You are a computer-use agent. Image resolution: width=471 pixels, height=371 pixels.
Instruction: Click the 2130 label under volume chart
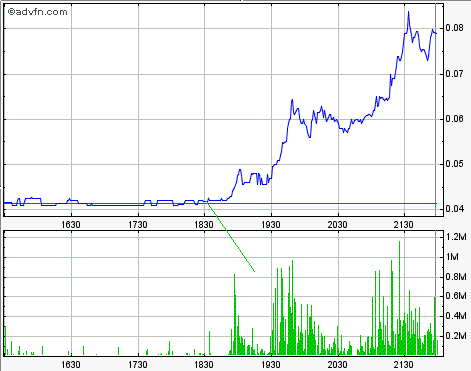point(404,365)
